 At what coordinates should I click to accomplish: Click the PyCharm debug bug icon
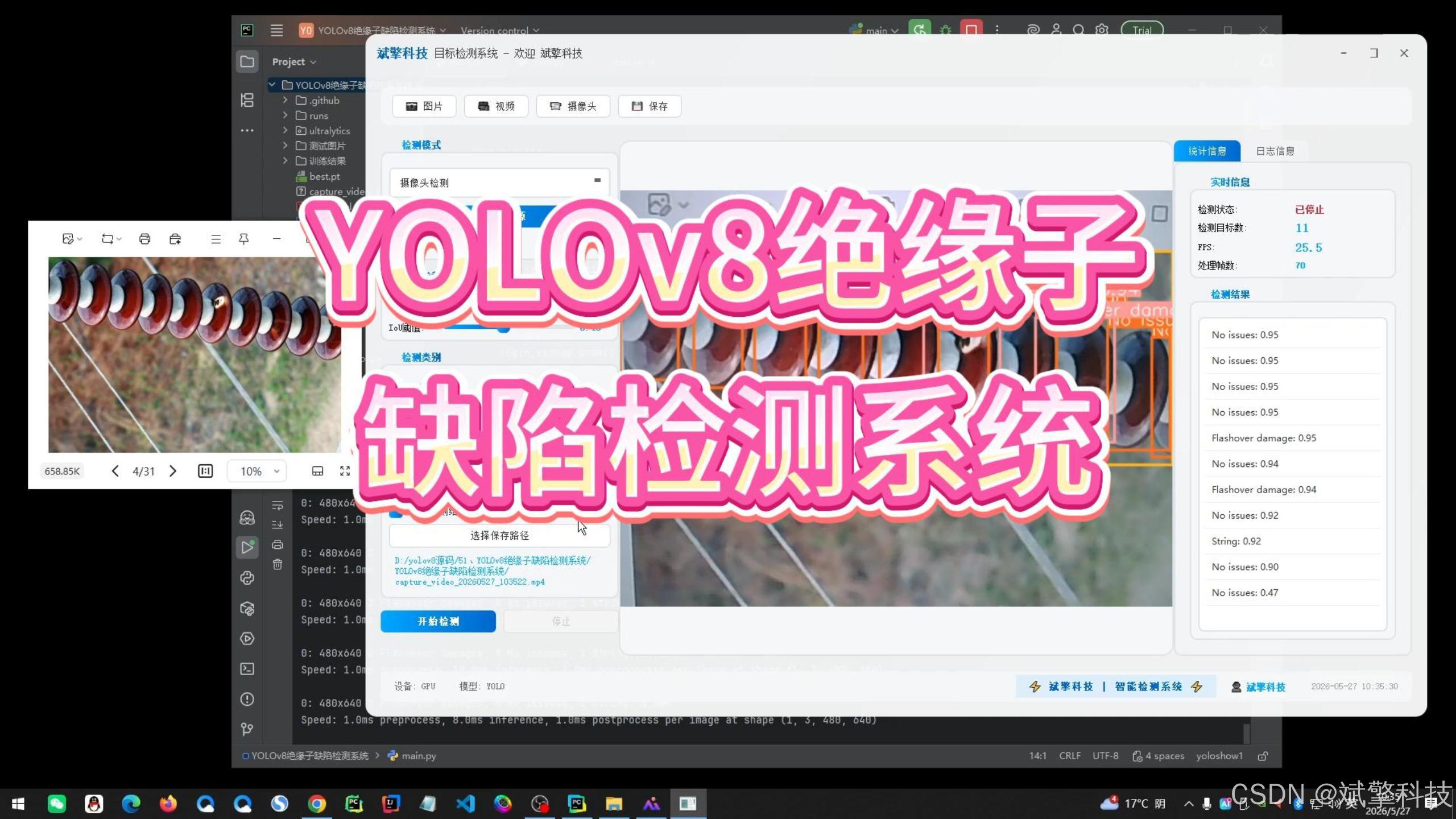point(945,30)
